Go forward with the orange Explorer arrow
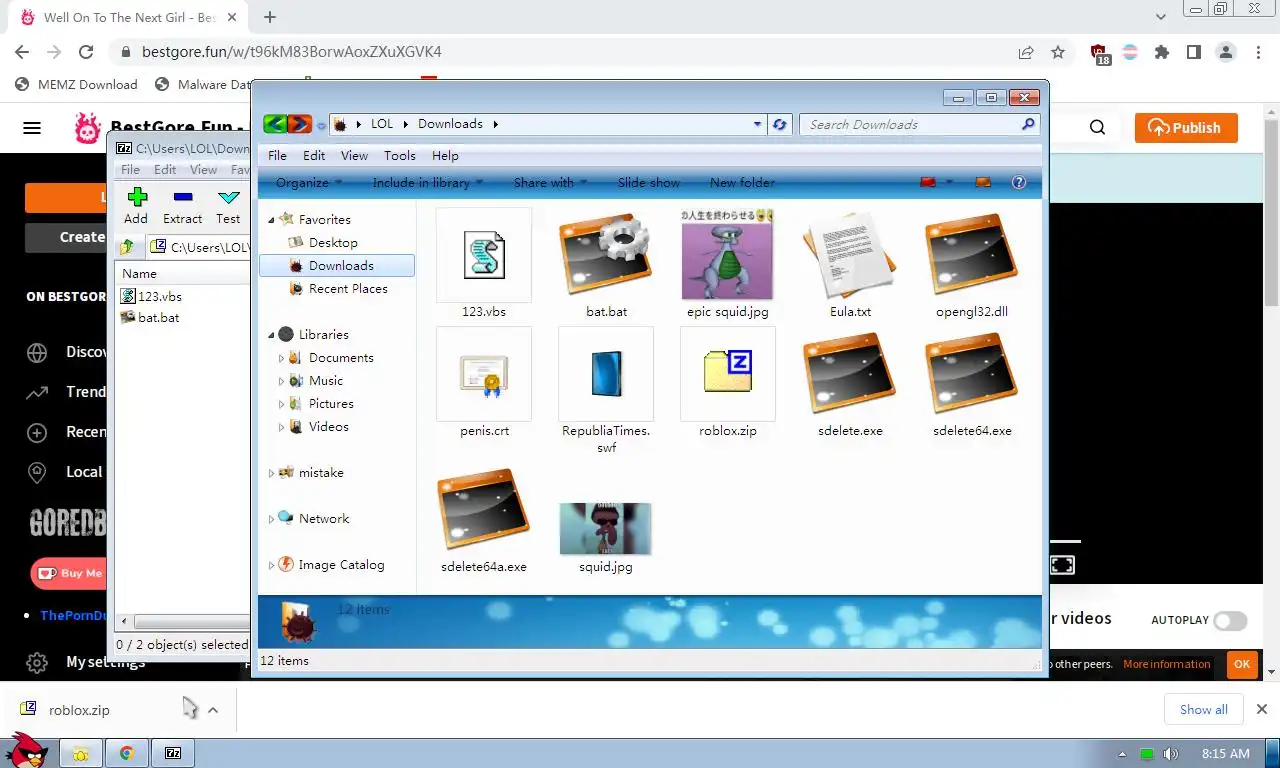Screen dimensions: 1280x768 [x=299, y=124]
